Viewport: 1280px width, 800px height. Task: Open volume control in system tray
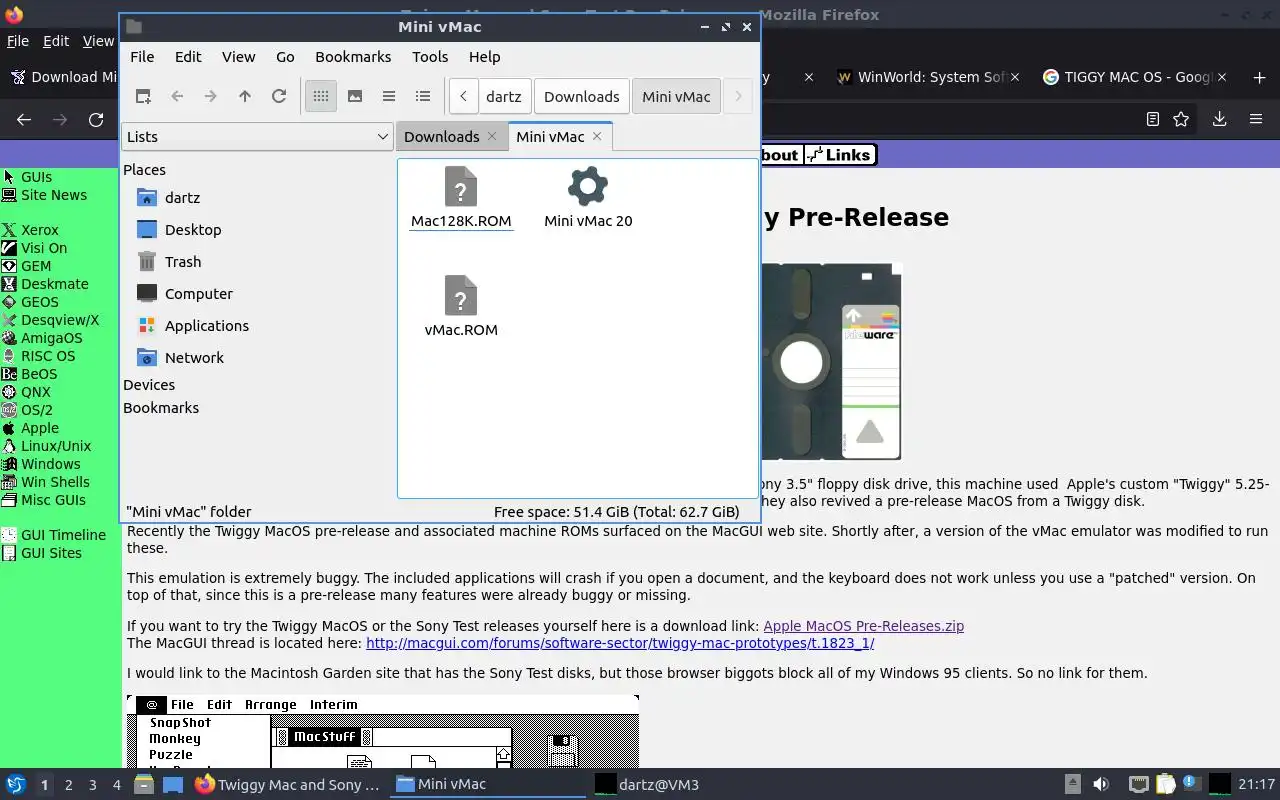pyautogui.click(x=1101, y=784)
